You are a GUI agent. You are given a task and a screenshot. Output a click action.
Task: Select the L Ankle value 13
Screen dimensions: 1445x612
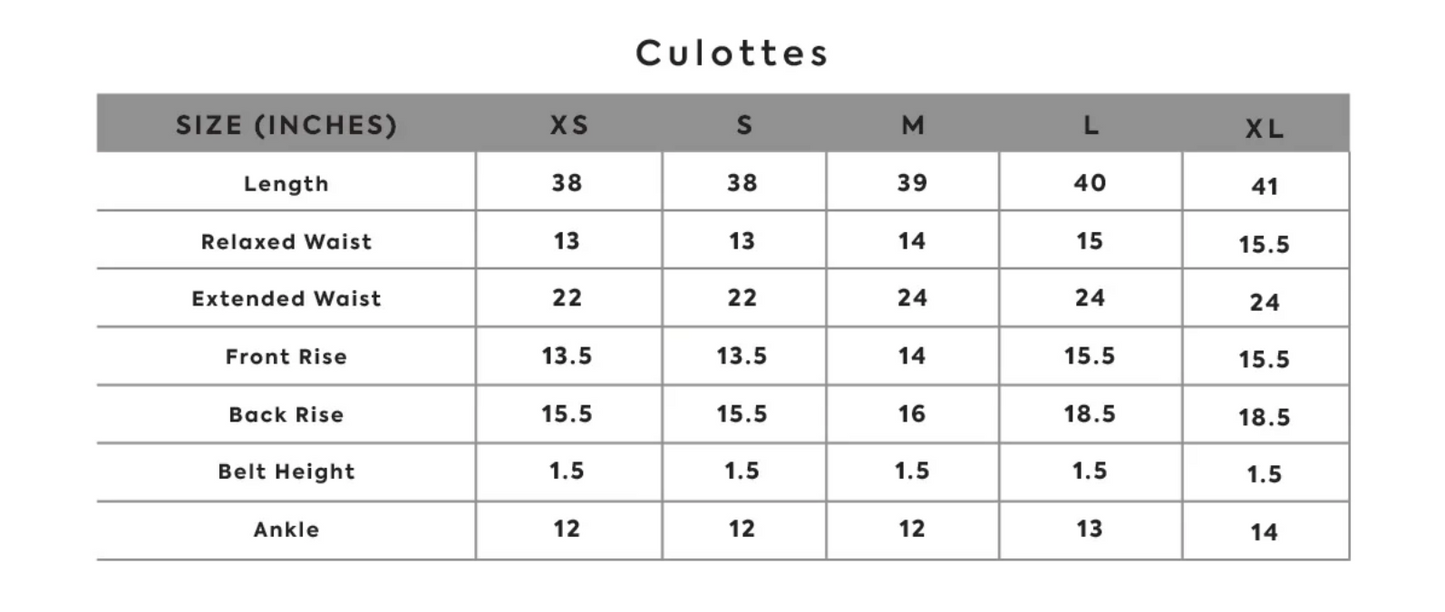[x=1091, y=529]
